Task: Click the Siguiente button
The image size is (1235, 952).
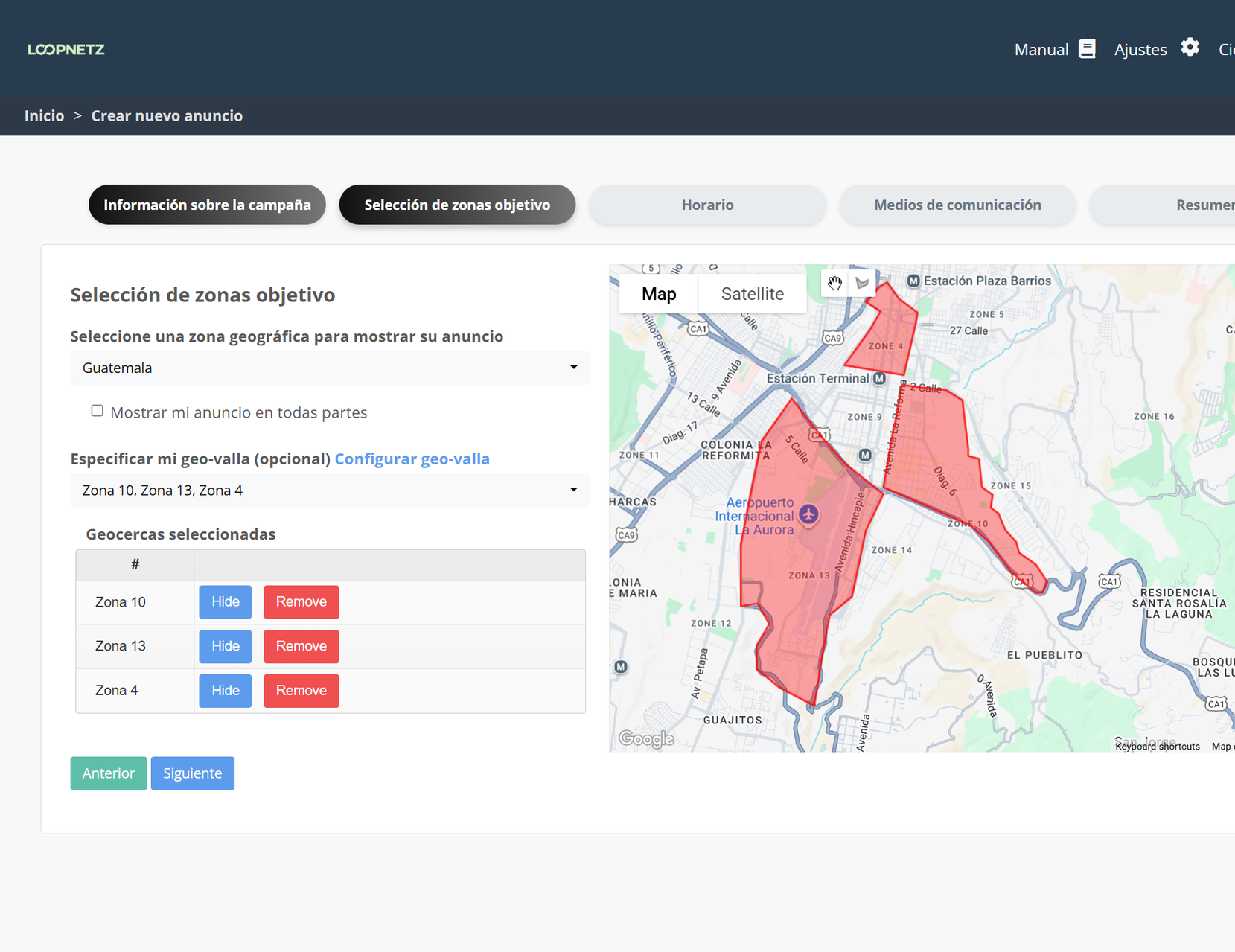Action: pos(192,773)
